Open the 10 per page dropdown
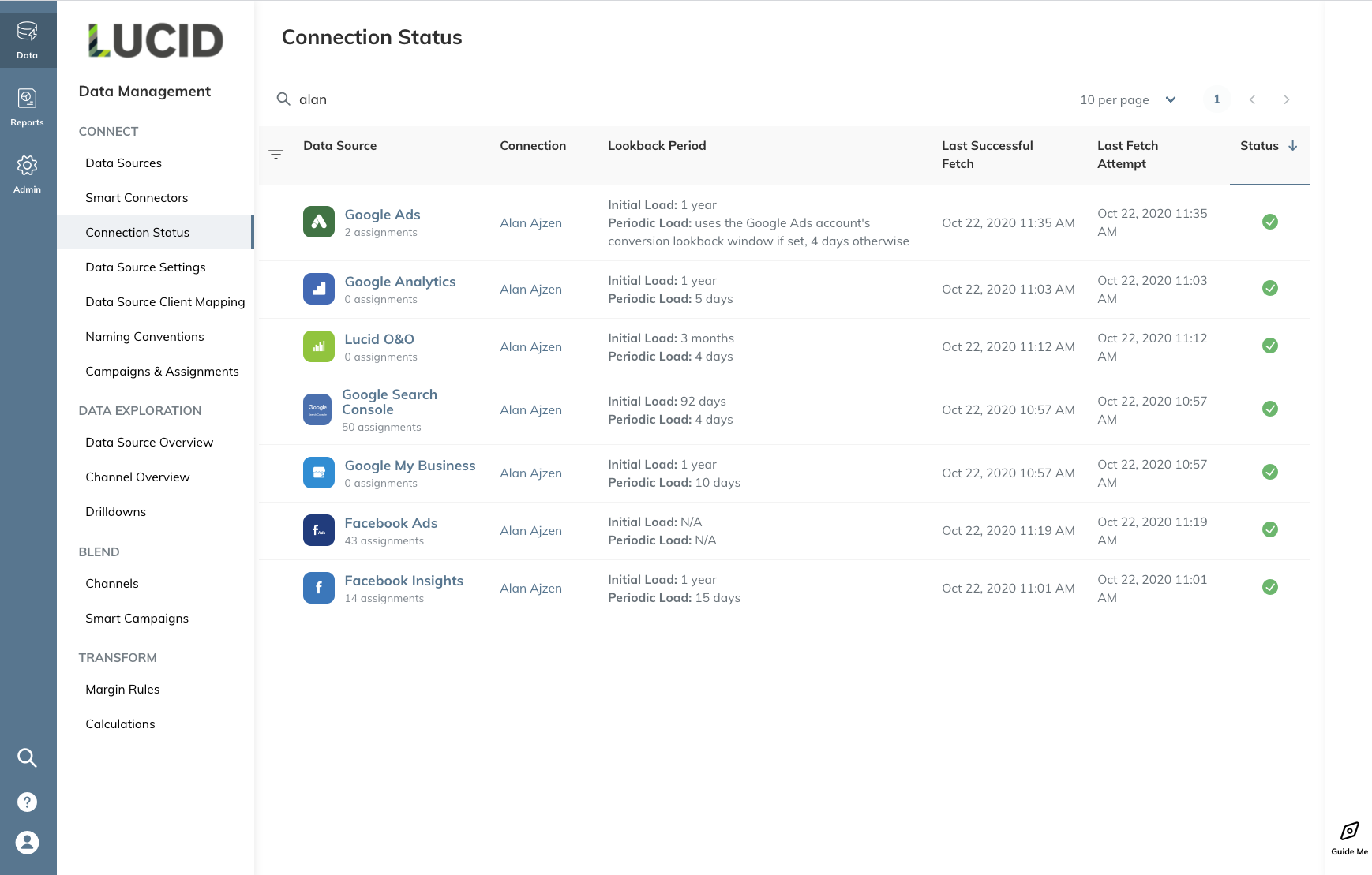The height and width of the screenshot is (875, 1372). click(x=1128, y=99)
